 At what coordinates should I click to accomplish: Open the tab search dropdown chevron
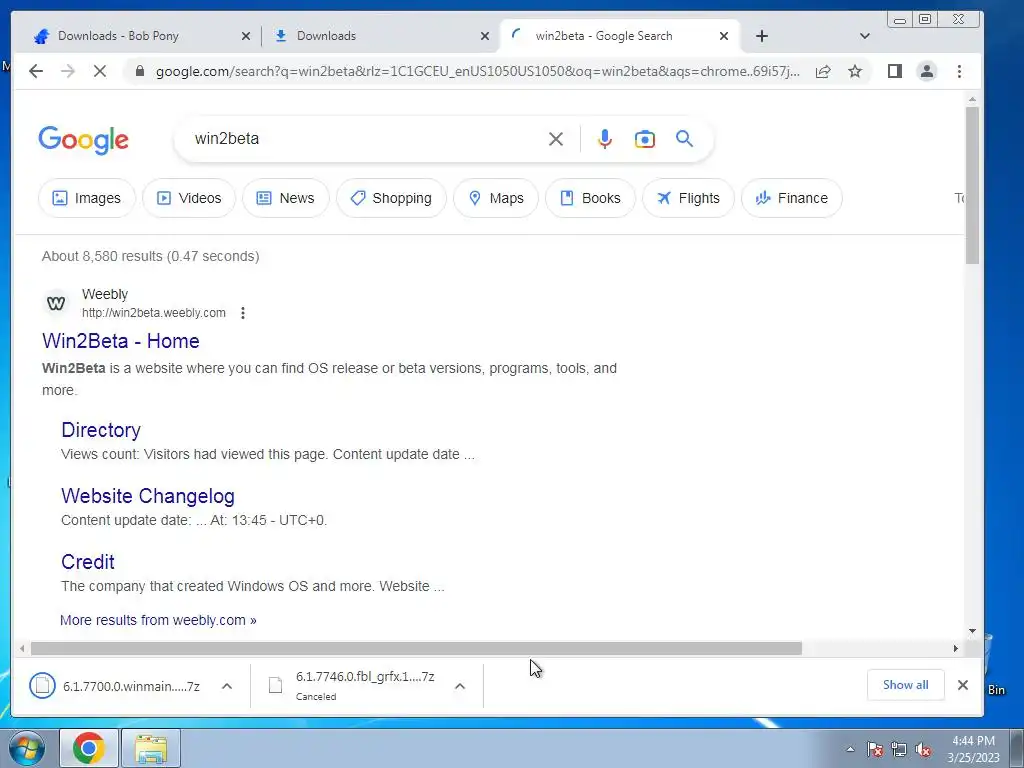click(x=865, y=36)
